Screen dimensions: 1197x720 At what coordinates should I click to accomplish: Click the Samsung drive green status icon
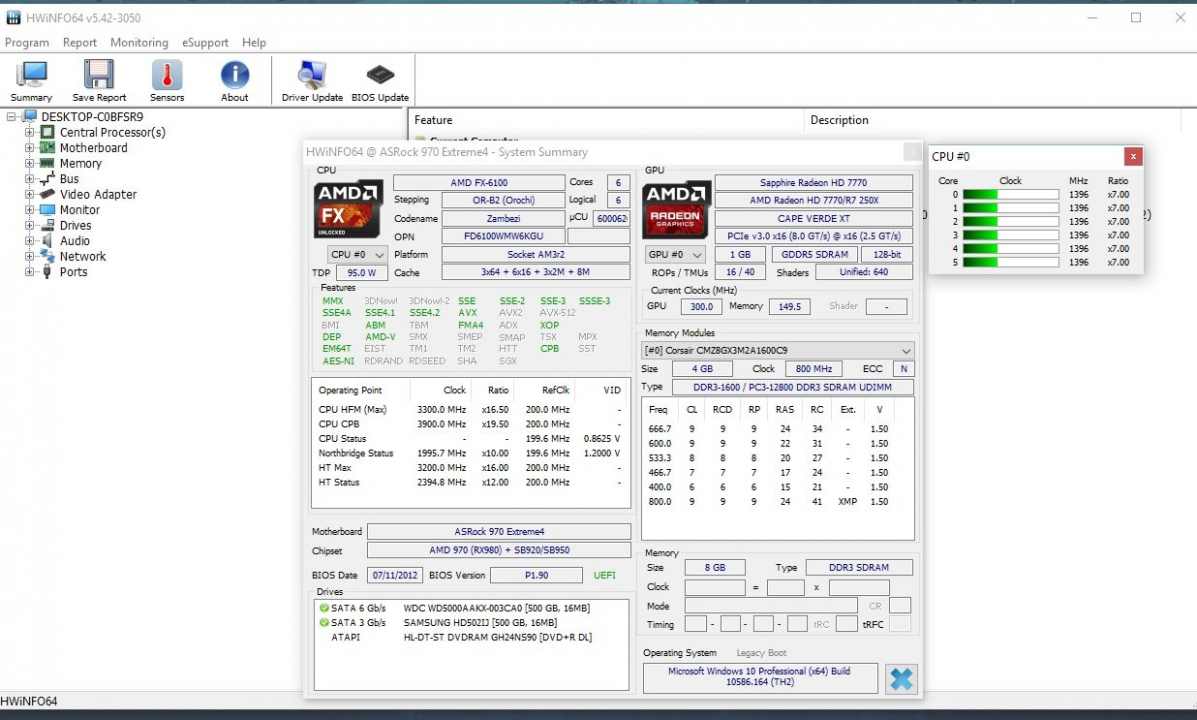(324, 623)
